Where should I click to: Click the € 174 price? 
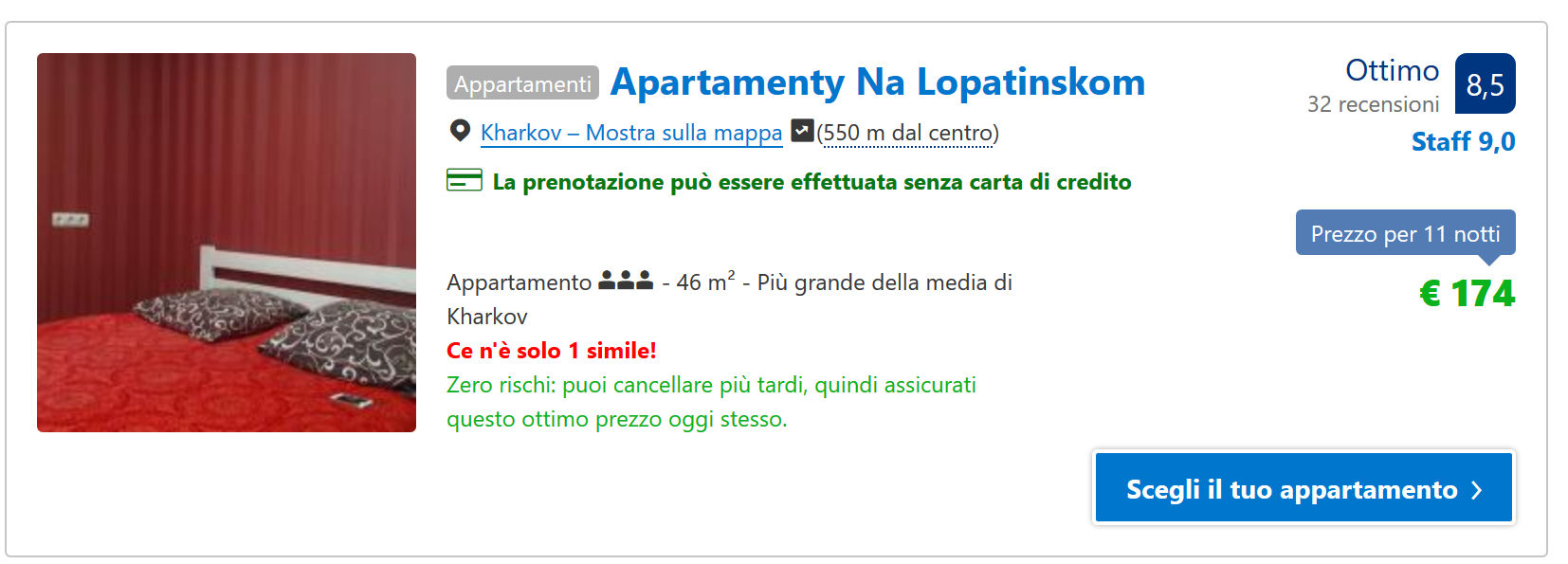click(x=1467, y=294)
